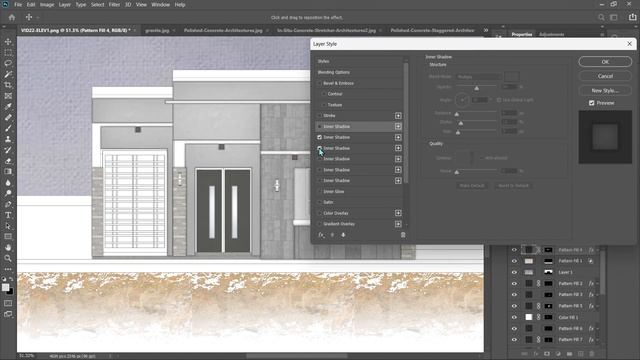Move effect down with the down arrow icon
This screenshot has width=640, height=360.
tap(343, 235)
